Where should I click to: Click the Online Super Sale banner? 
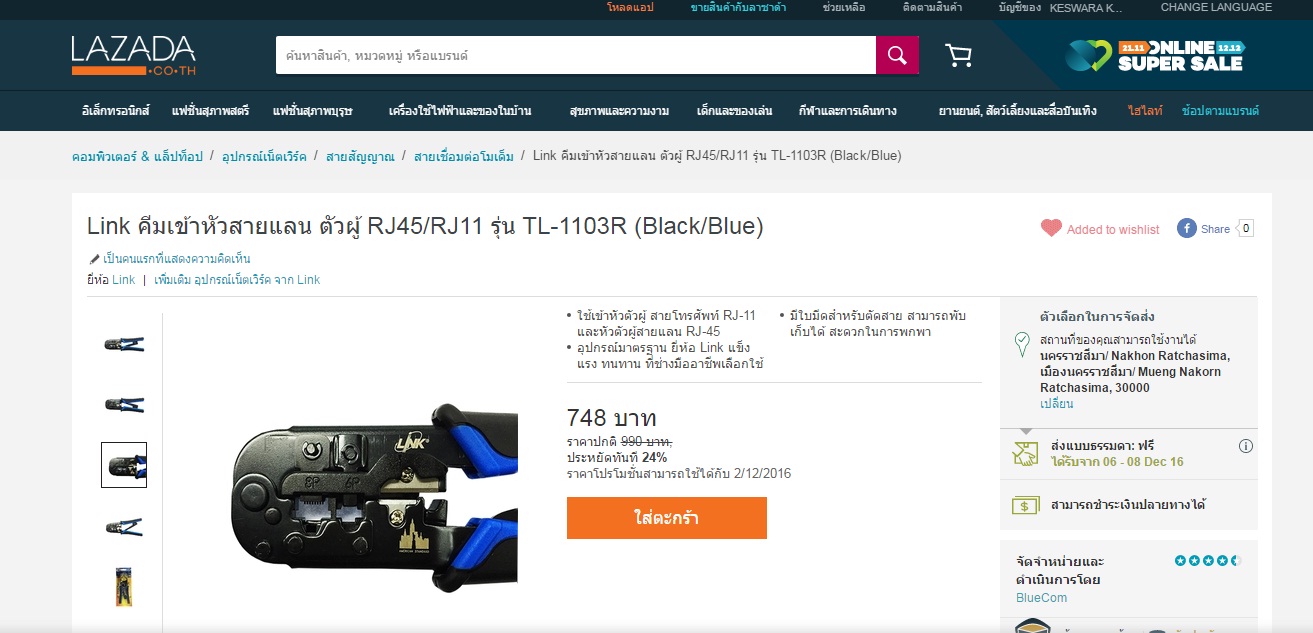click(x=1155, y=56)
